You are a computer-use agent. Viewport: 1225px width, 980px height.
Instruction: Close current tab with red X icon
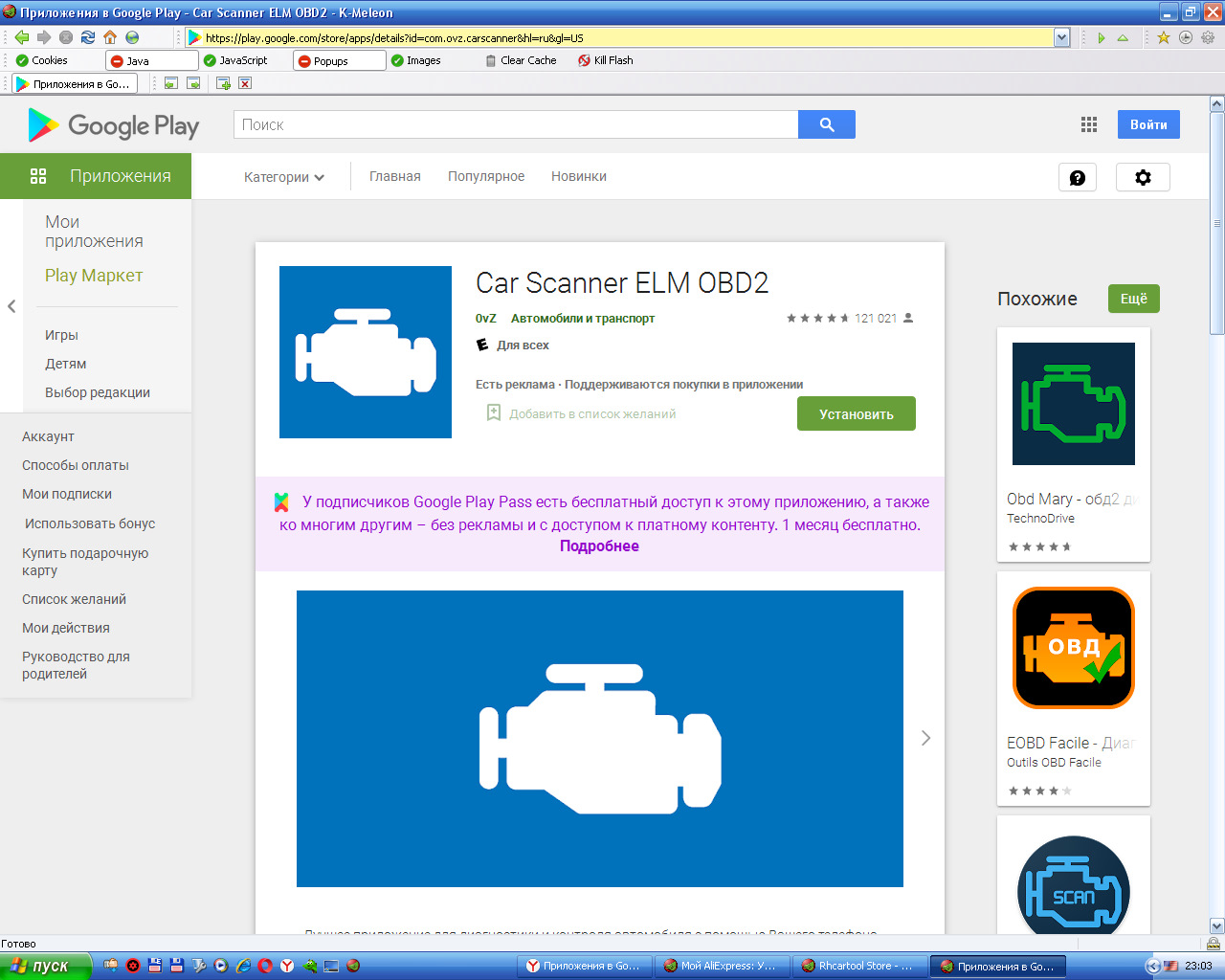point(245,83)
